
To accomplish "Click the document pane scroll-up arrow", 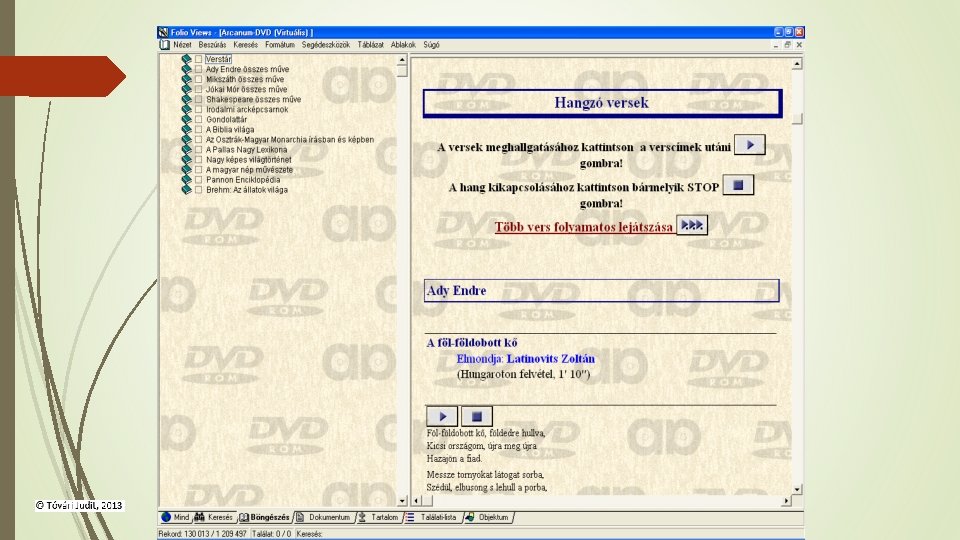I will pyautogui.click(x=797, y=64).
